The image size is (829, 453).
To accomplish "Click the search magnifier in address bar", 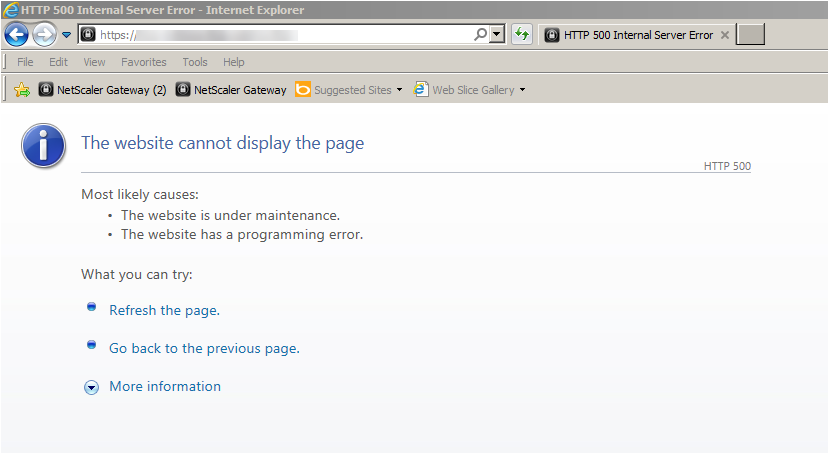I will coord(480,34).
